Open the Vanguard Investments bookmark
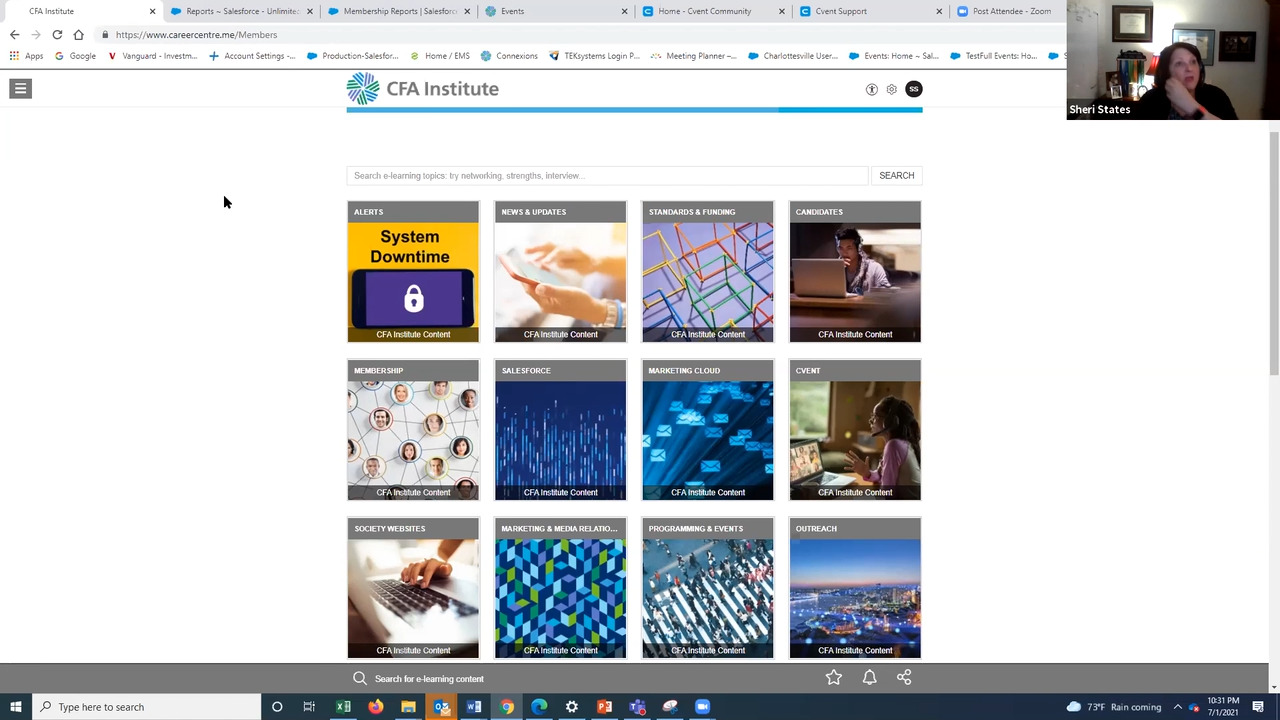1280x720 pixels. click(152, 56)
